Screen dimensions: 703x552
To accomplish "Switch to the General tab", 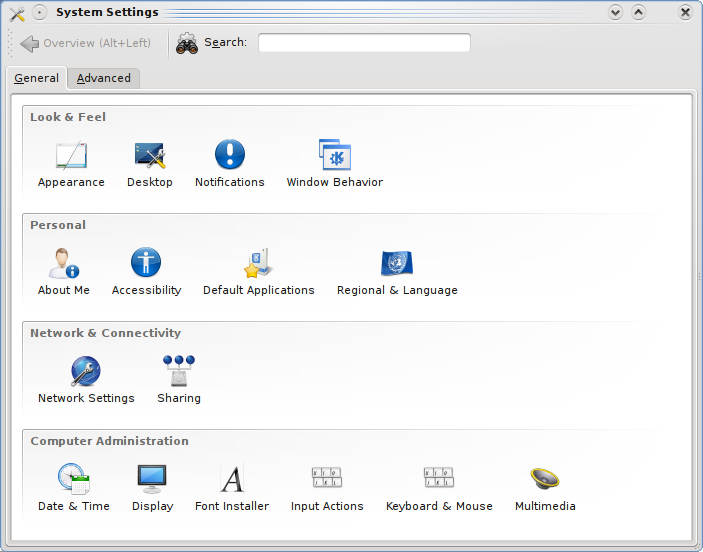I will coord(36,78).
